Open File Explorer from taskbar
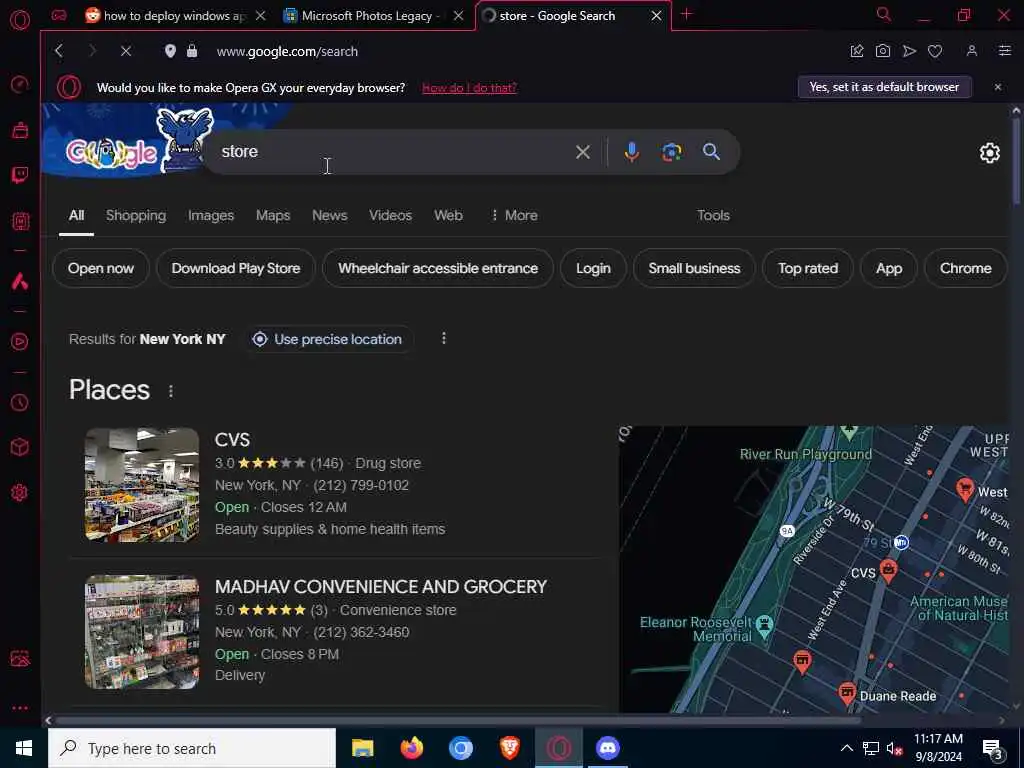The image size is (1024, 768). [362, 748]
